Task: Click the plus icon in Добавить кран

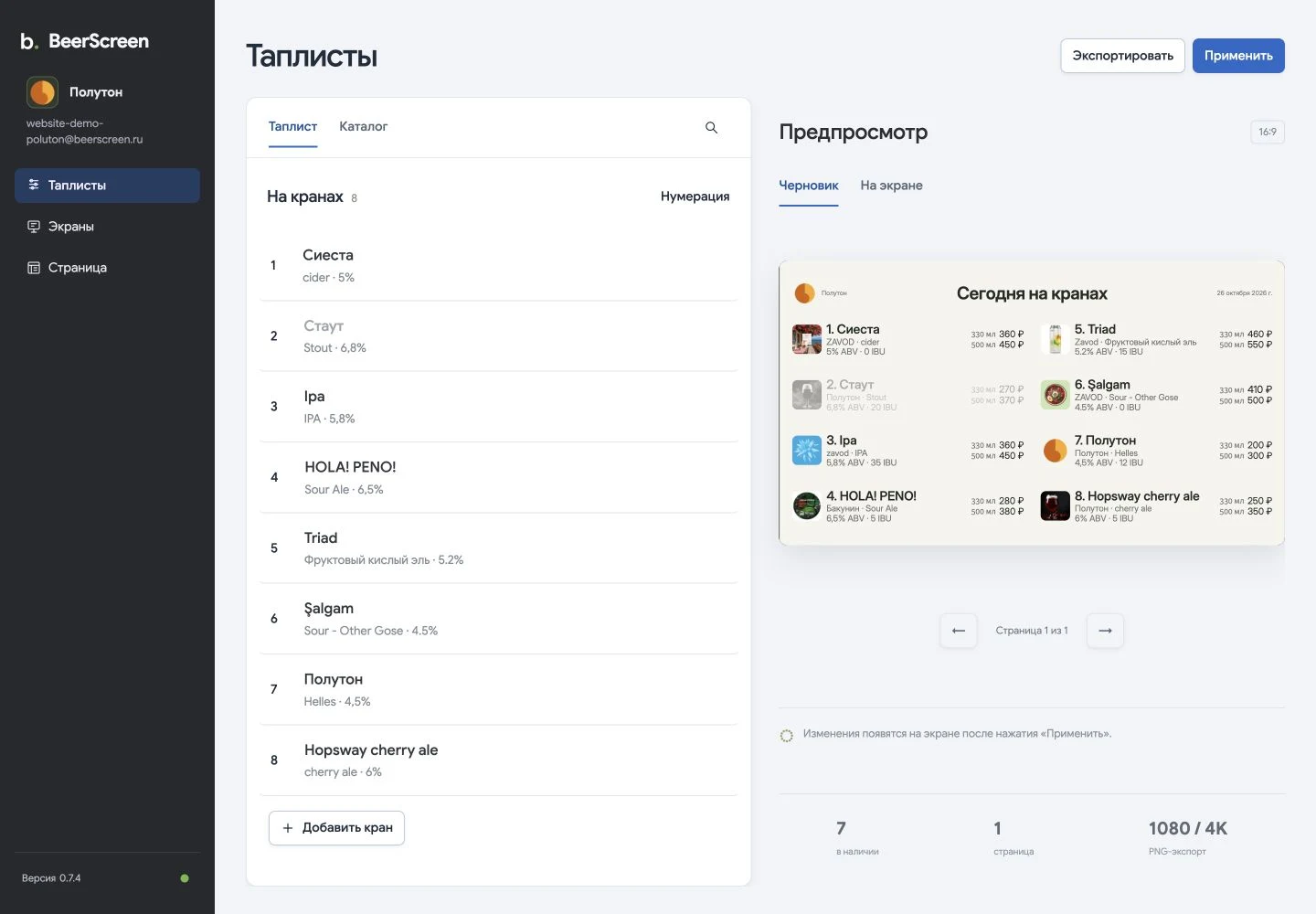Action: pos(288,828)
